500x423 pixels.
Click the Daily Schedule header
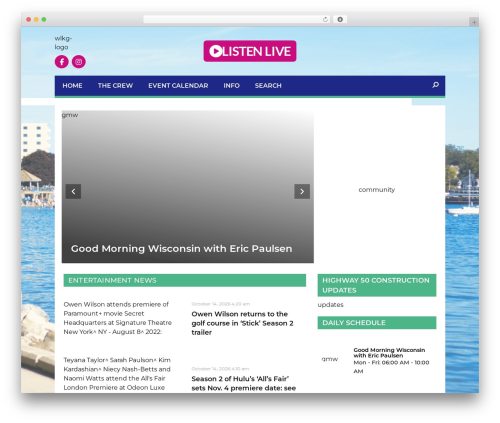[x=377, y=323]
